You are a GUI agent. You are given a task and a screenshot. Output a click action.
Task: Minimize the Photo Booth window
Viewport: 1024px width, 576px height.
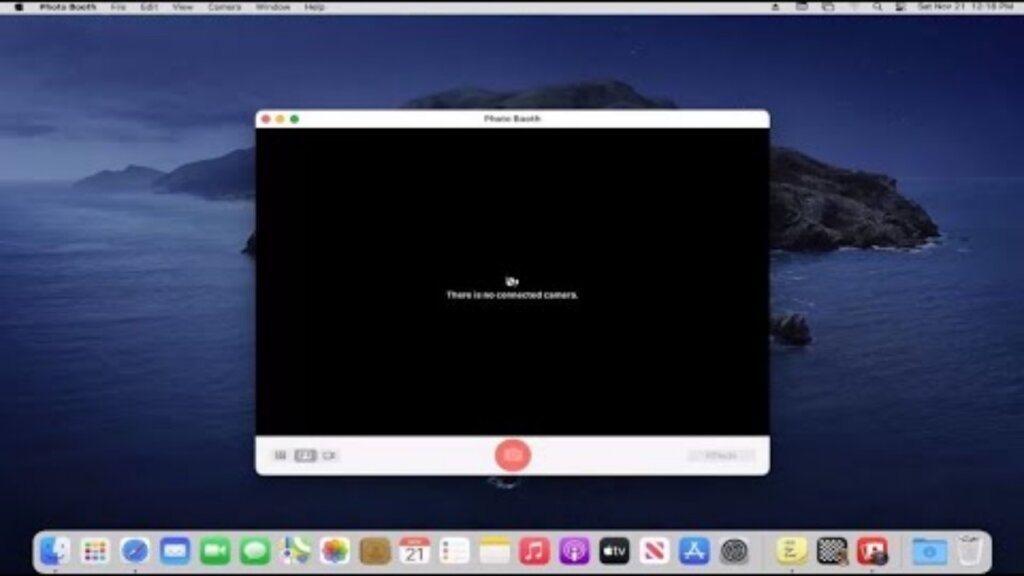click(x=280, y=119)
